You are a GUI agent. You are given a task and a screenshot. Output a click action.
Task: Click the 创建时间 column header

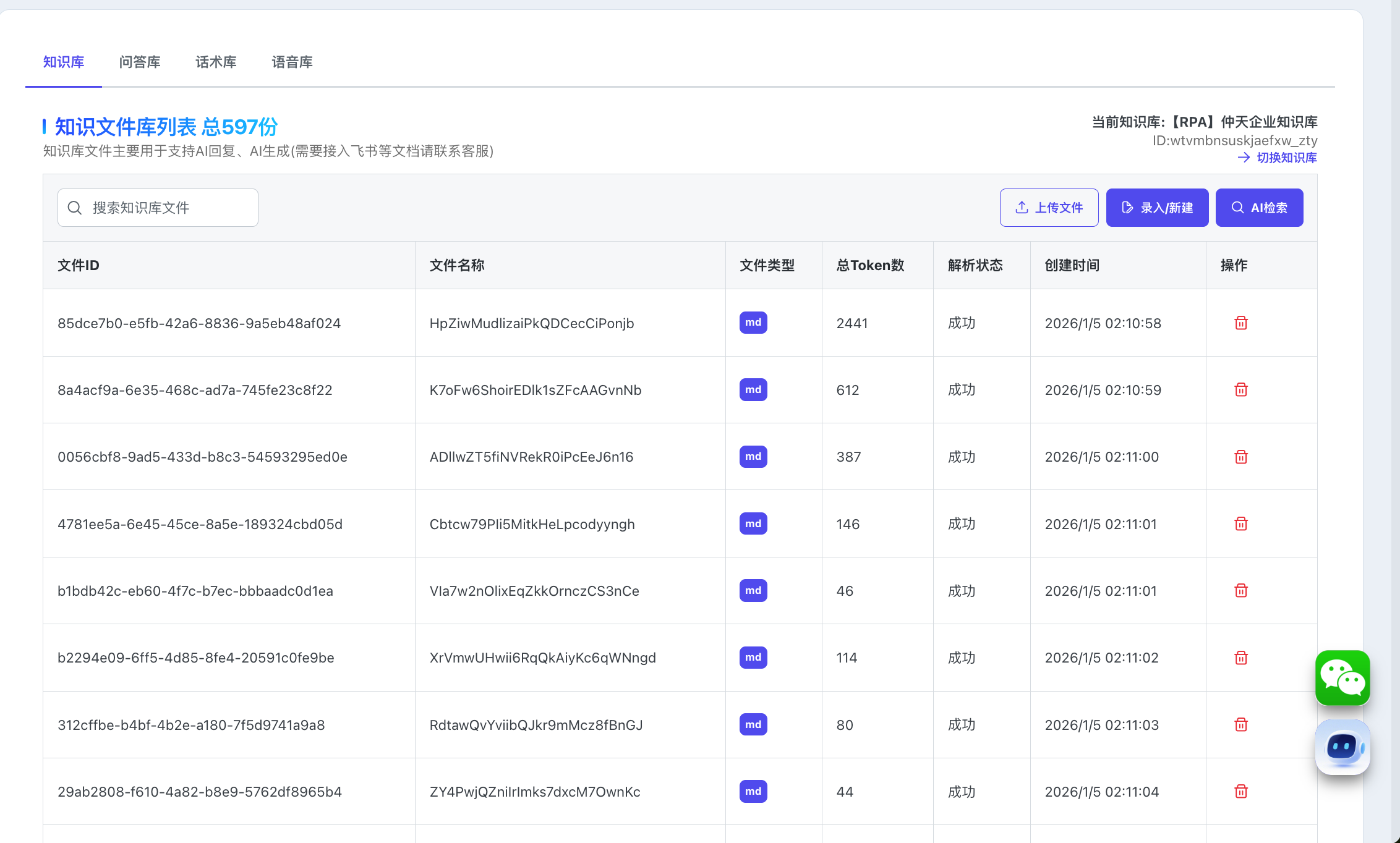tap(1072, 266)
